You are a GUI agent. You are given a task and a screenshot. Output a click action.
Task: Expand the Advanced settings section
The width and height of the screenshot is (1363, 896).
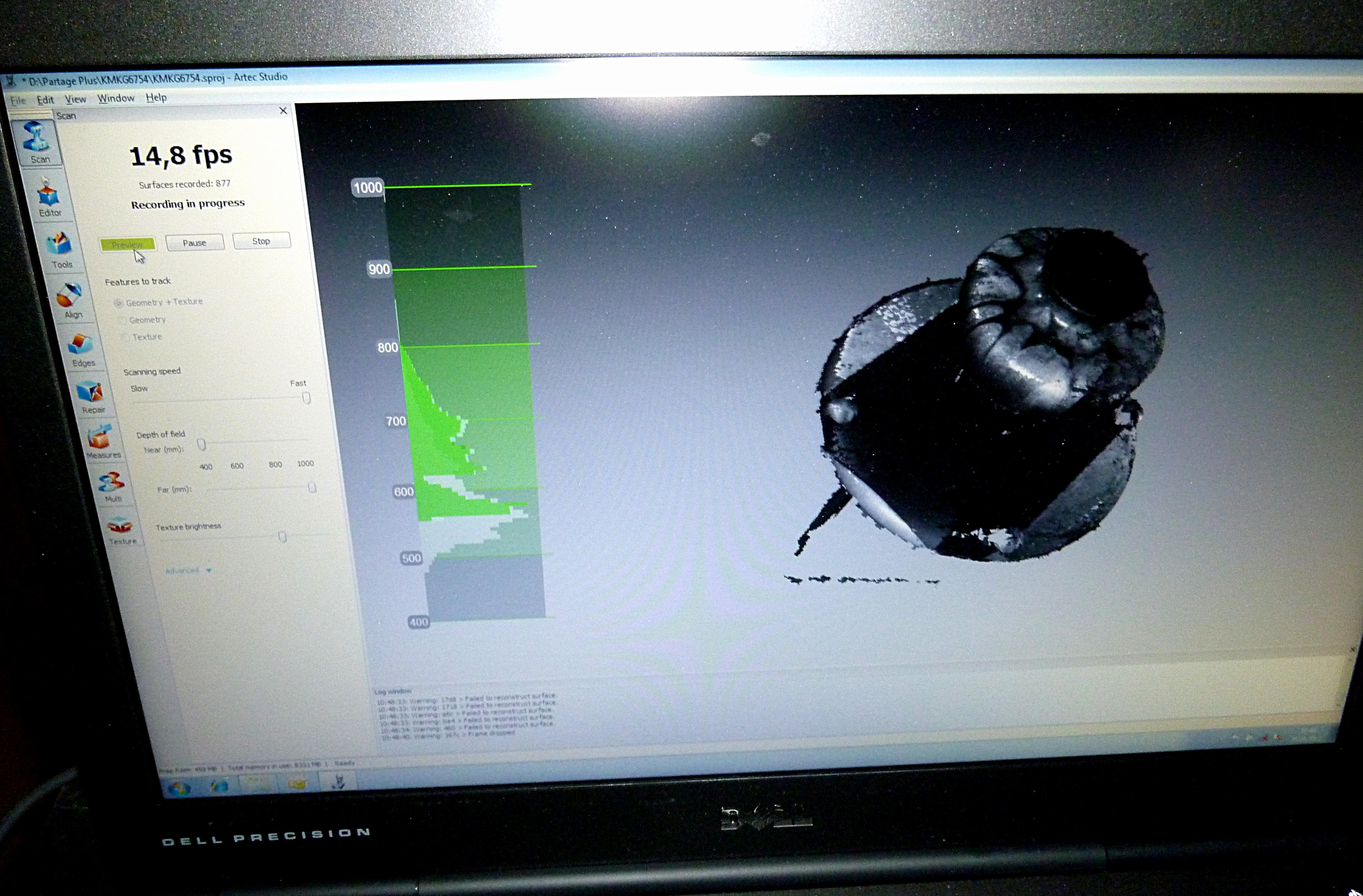[188, 570]
